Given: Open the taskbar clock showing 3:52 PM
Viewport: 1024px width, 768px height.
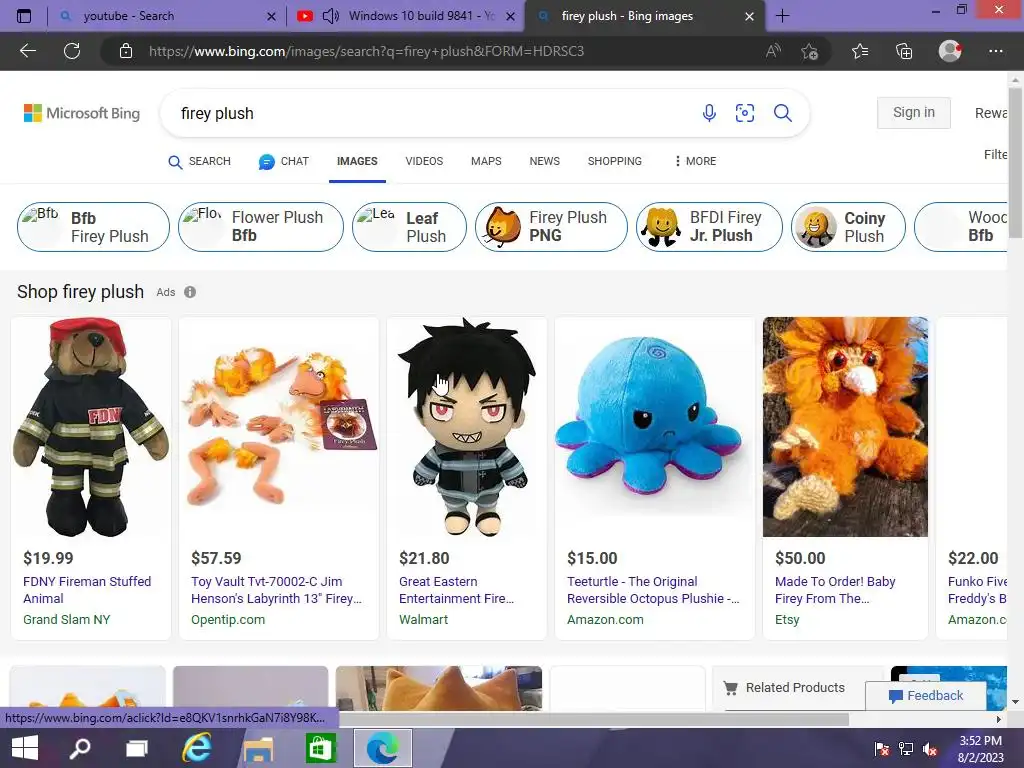Looking at the screenshot, I should tap(980, 749).
